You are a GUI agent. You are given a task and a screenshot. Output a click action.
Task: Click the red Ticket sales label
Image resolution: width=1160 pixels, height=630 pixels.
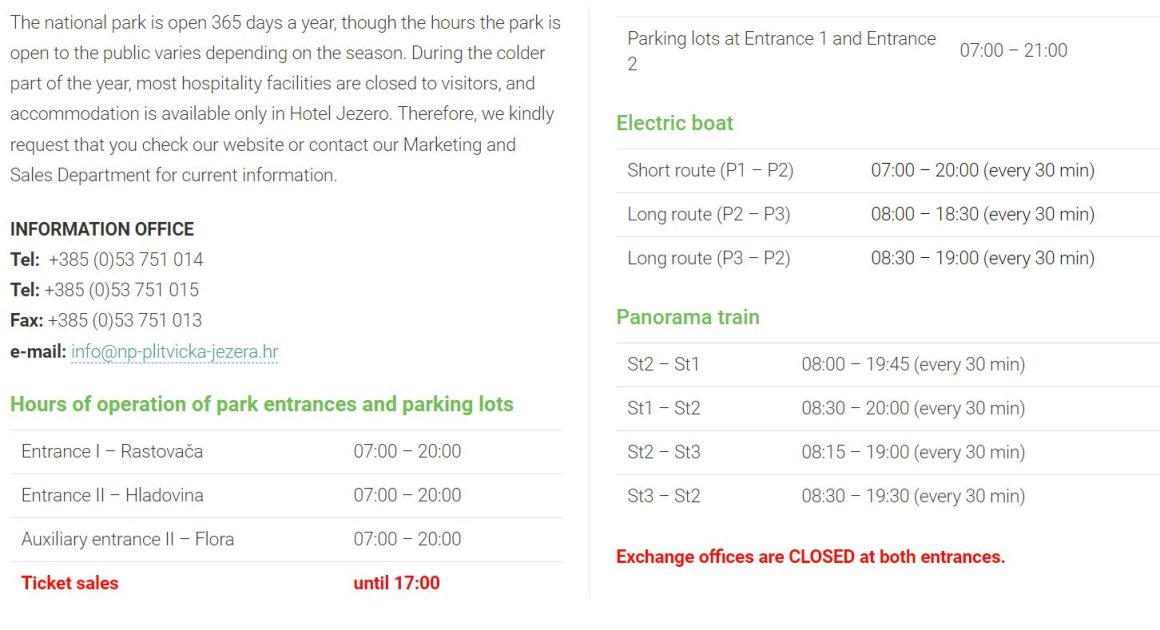pyautogui.click(x=70, y=583)
